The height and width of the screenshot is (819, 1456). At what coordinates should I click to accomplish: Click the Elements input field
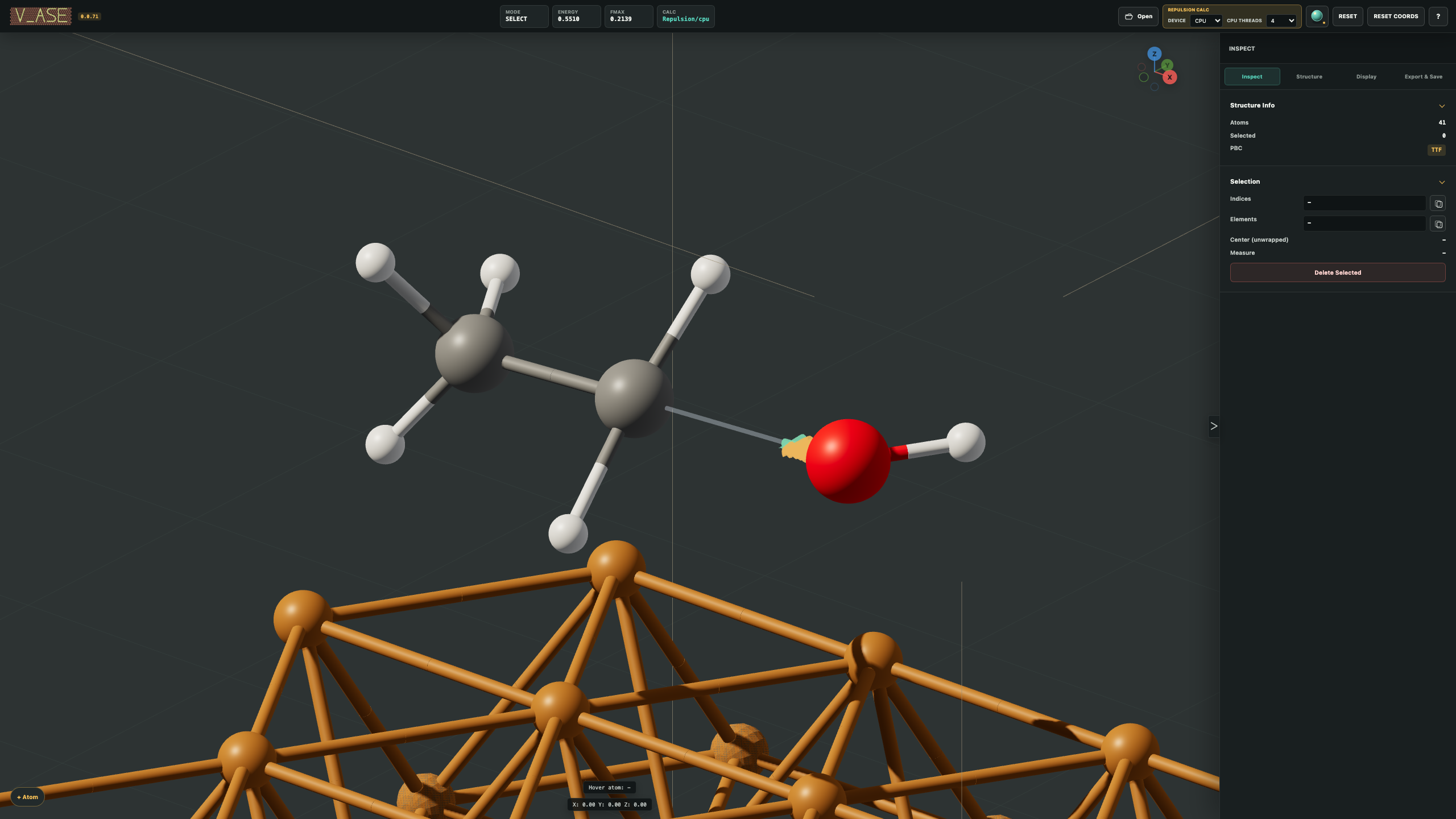(1364, 224)
